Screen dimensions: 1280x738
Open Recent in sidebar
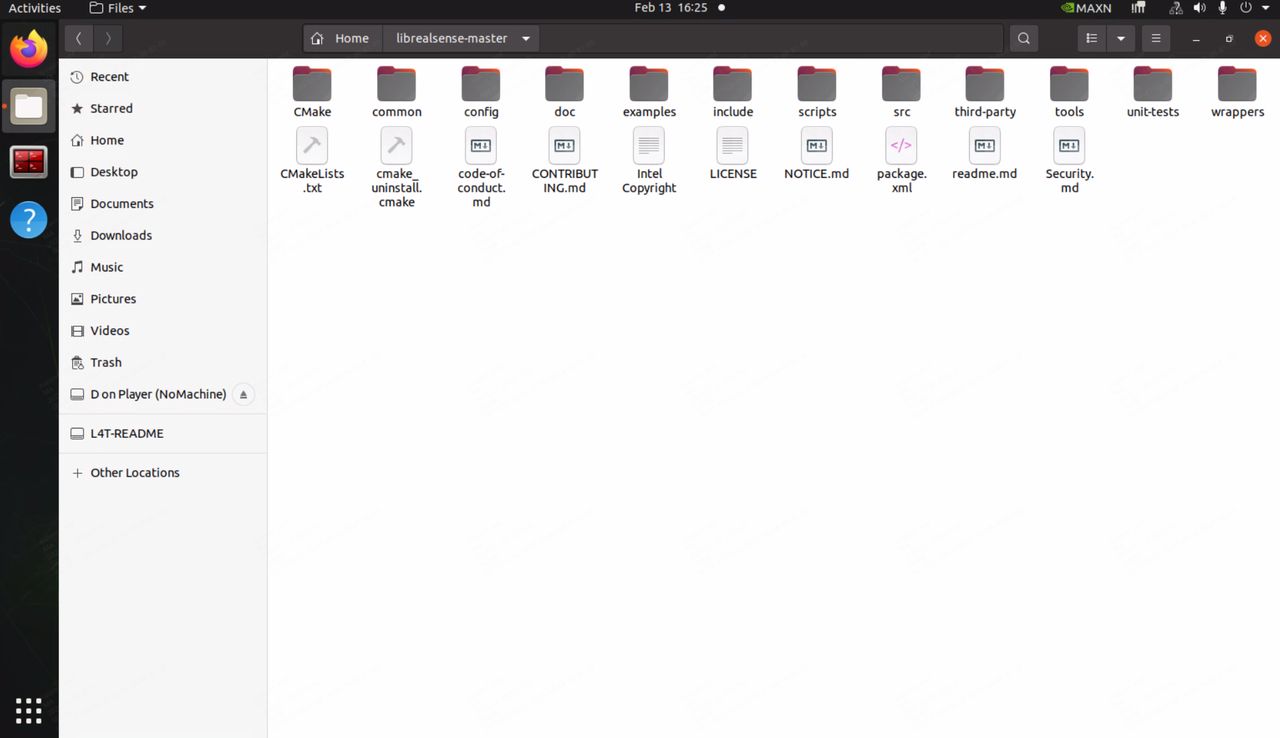pyautogui.click(x=163, y=76)
